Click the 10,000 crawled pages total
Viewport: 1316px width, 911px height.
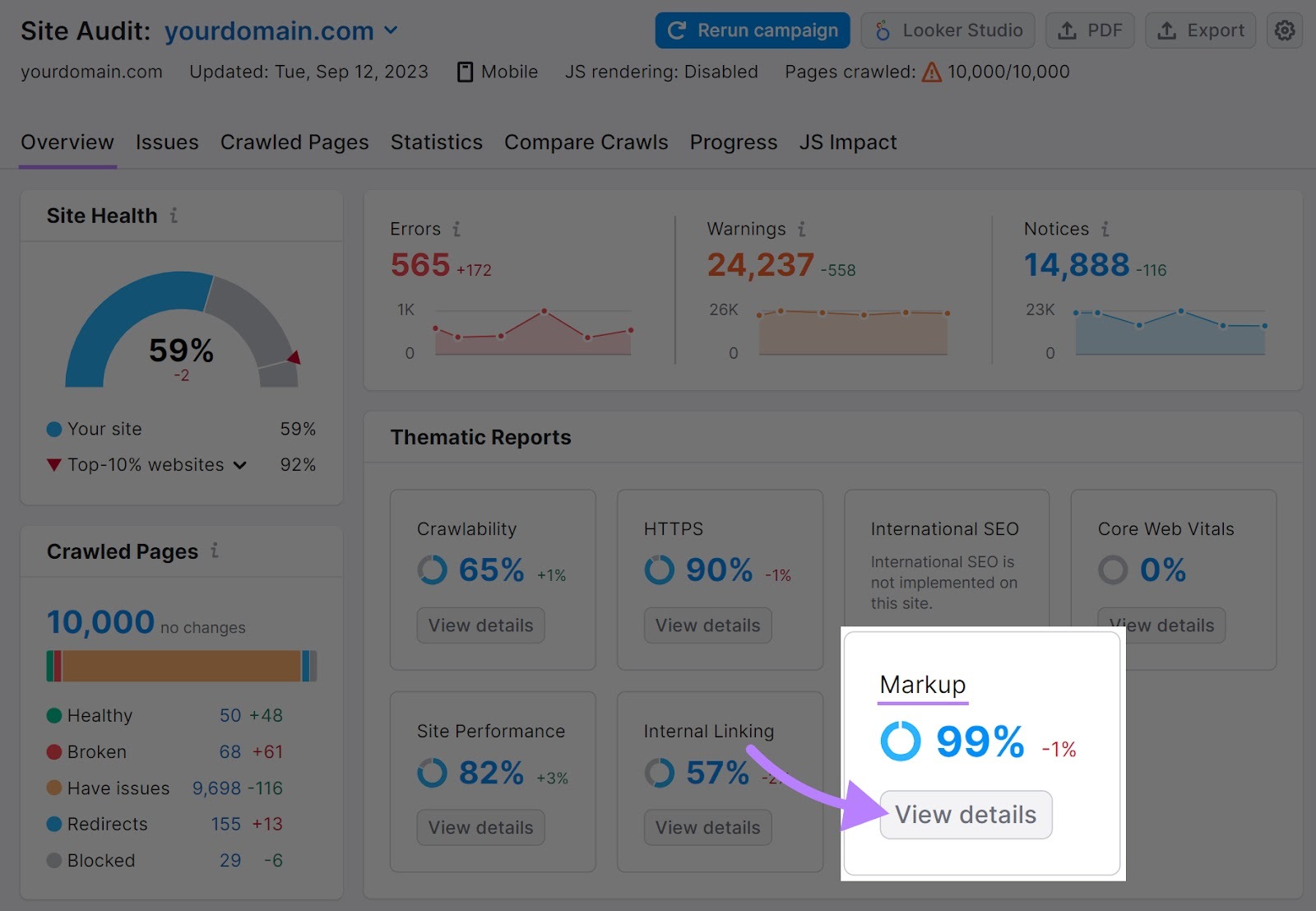tap(100, 622)
